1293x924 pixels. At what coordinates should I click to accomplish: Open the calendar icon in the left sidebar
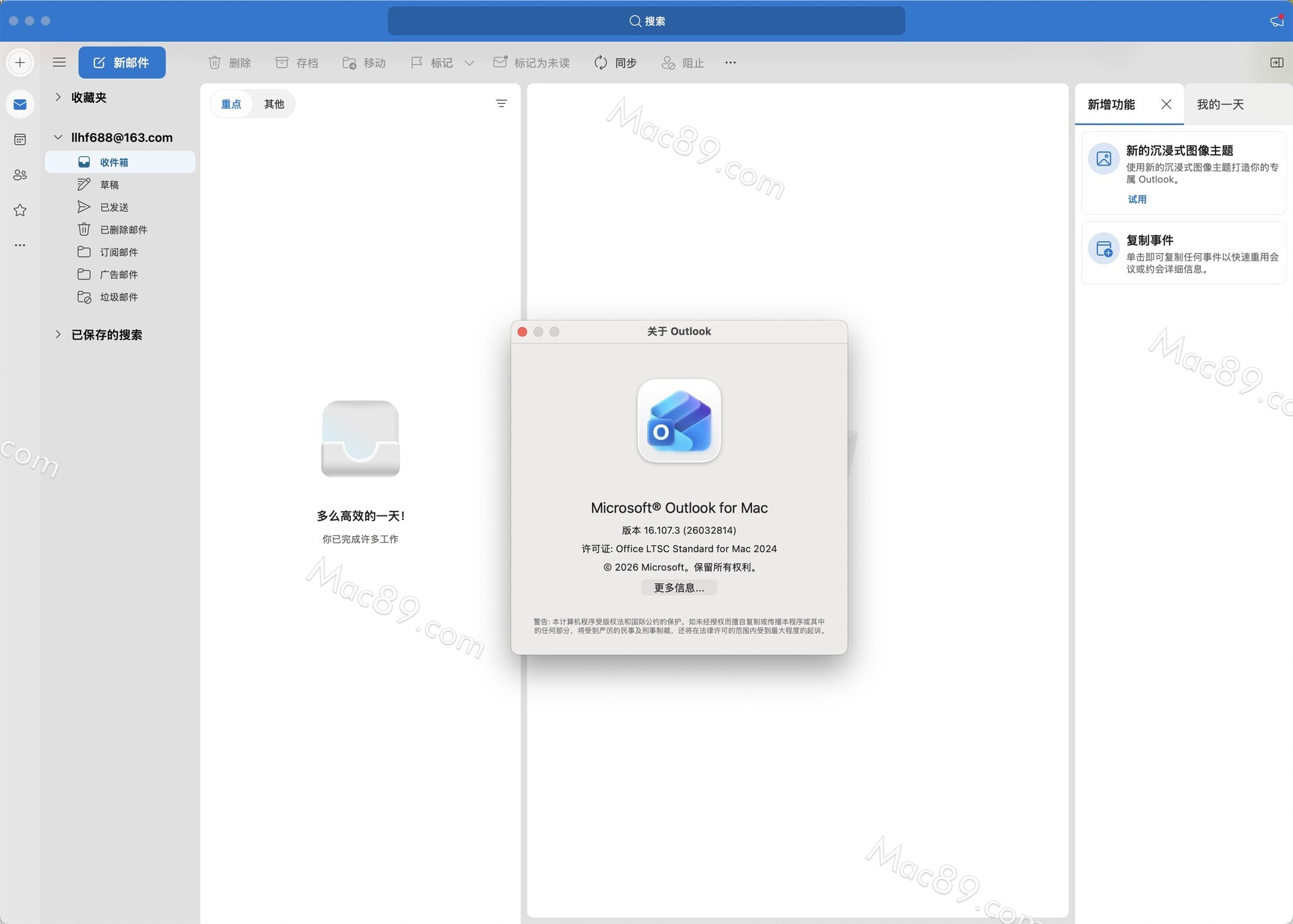click(x=20, y=139)
